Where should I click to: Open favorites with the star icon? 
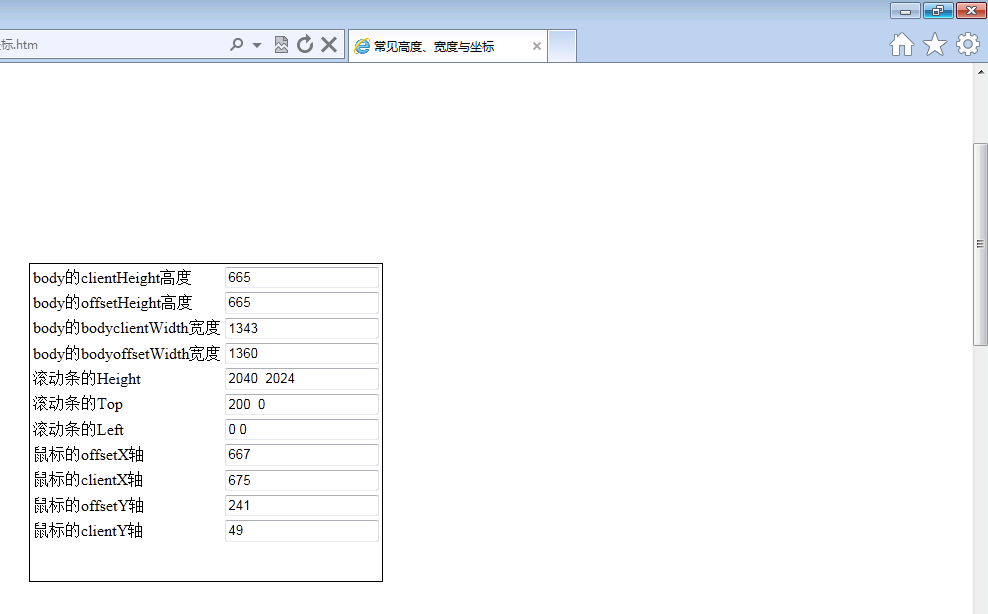click(934, 45)
